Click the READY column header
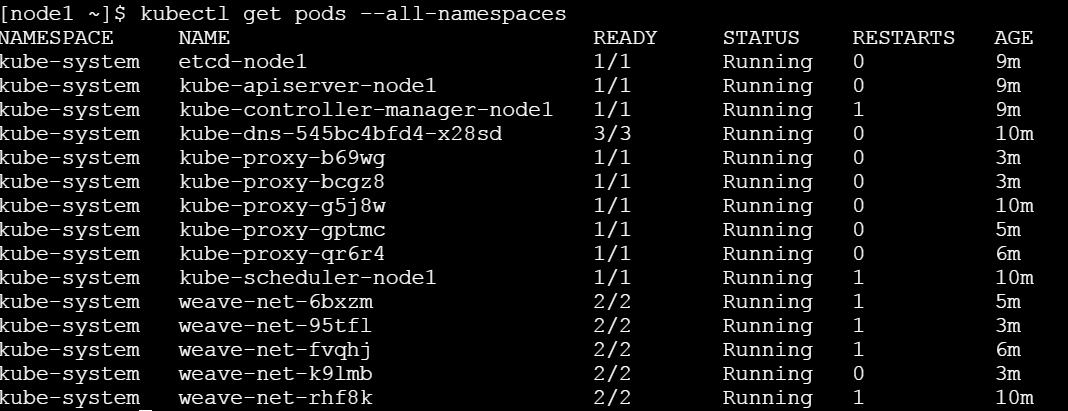The height and width of the screenshot is (411, 1068). pos(625,38)
